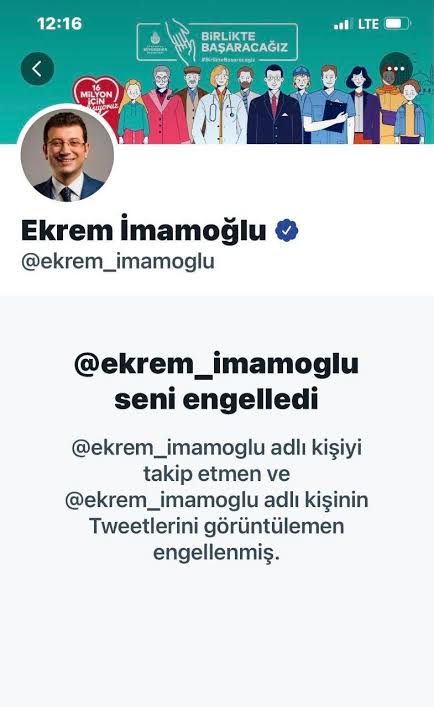The image size is (434, 707).
Task: Tap the blue verified badge
Action: tap(287, 230)
